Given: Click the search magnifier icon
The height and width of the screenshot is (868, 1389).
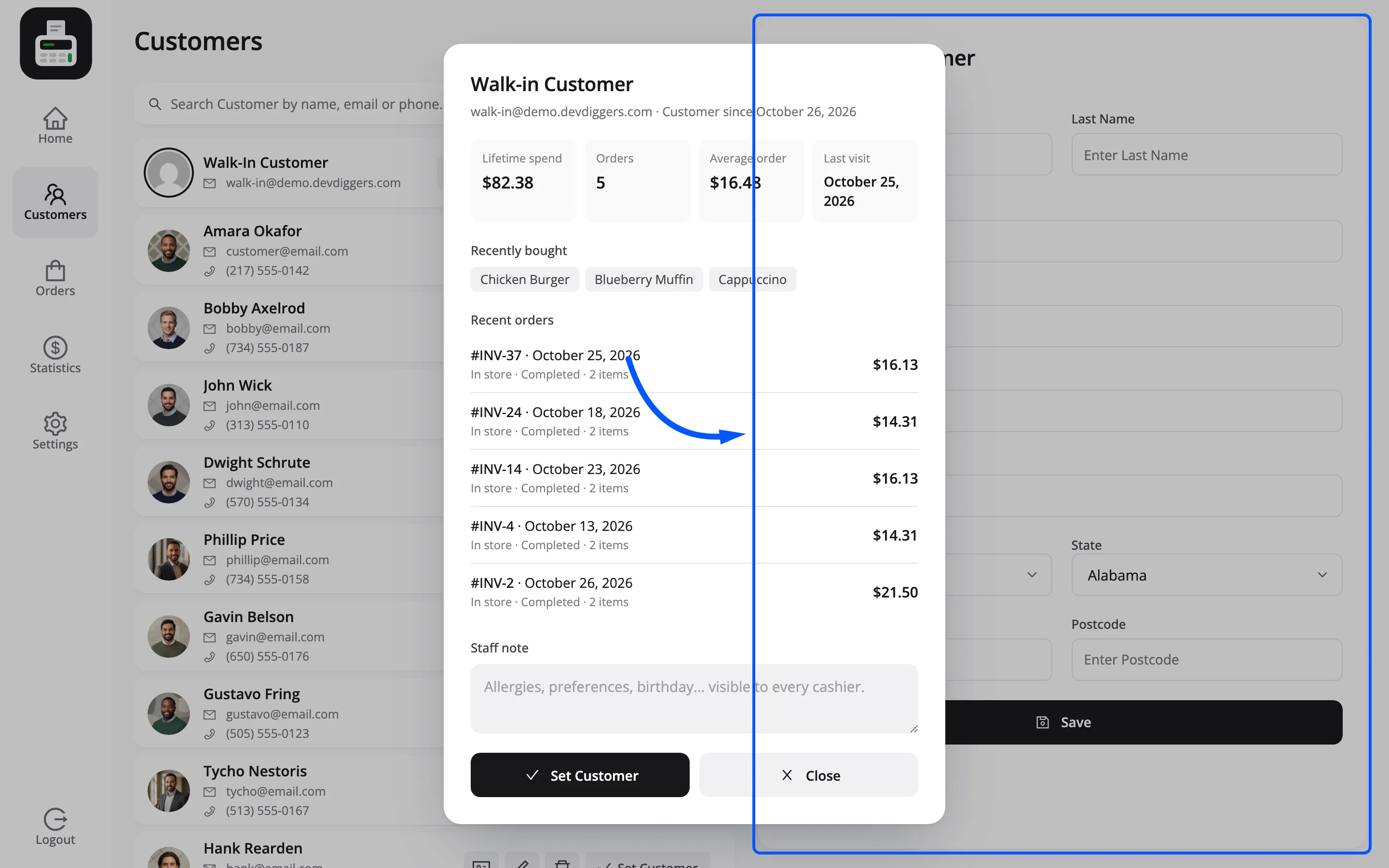Looking at the screenshot, I should point(155,104).
